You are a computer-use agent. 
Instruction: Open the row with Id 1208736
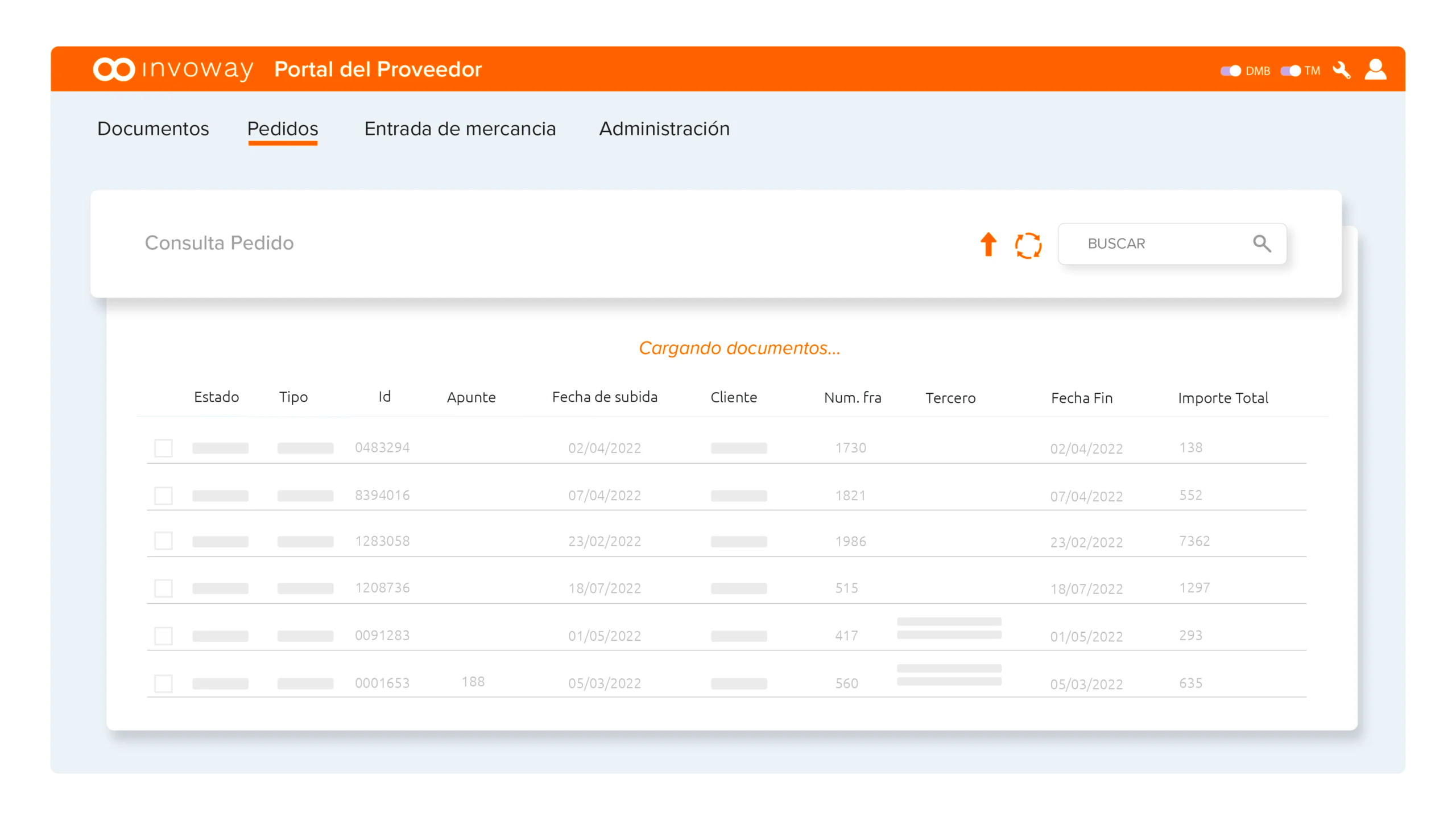(382, 588)
